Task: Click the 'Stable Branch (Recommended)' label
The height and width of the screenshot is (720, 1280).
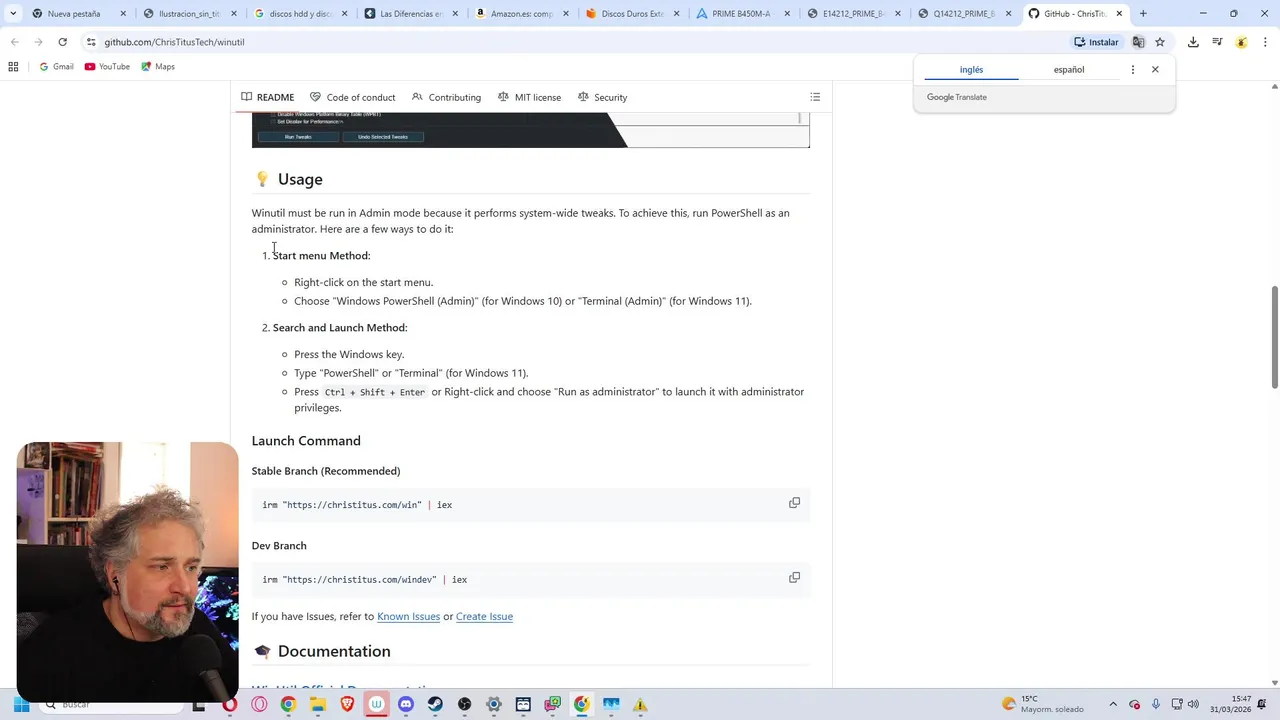Action: 326,471
